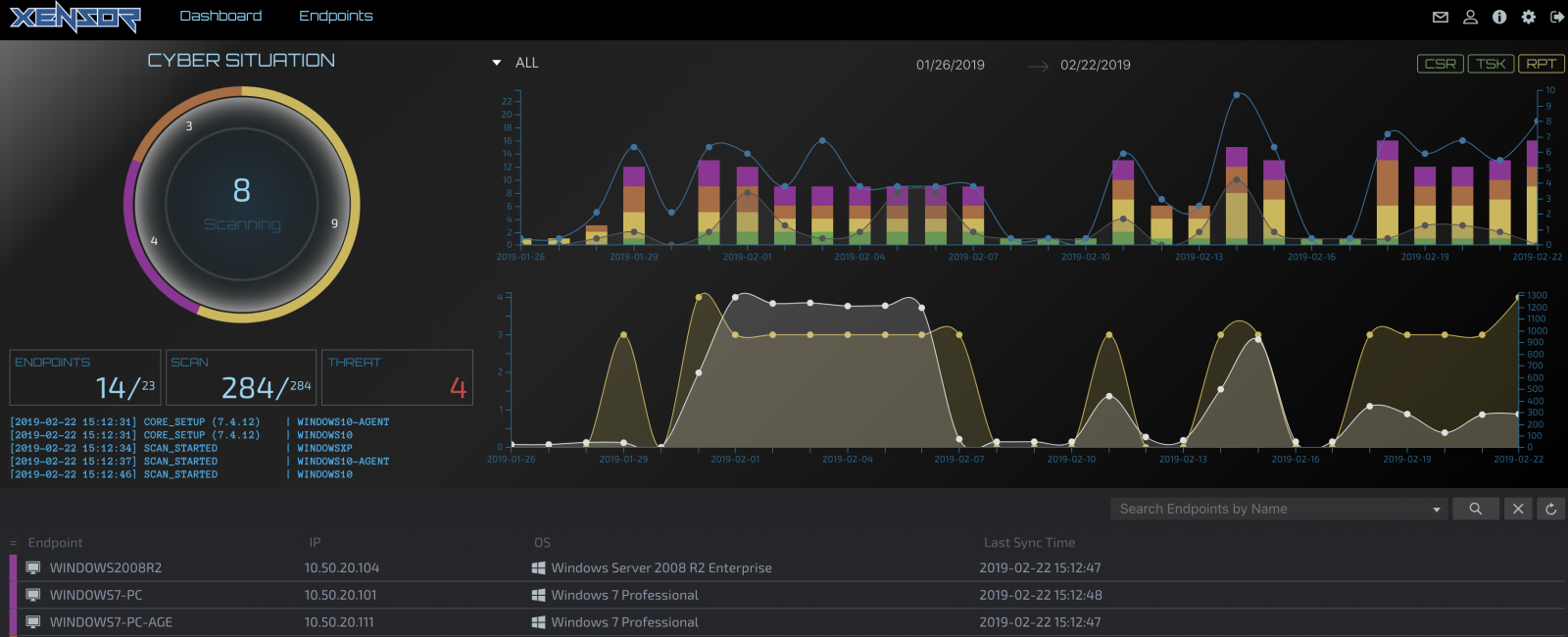The image size is (1568, 637).
Task: Click the Search Endpoints by Name field
Action: (1269, 509)
